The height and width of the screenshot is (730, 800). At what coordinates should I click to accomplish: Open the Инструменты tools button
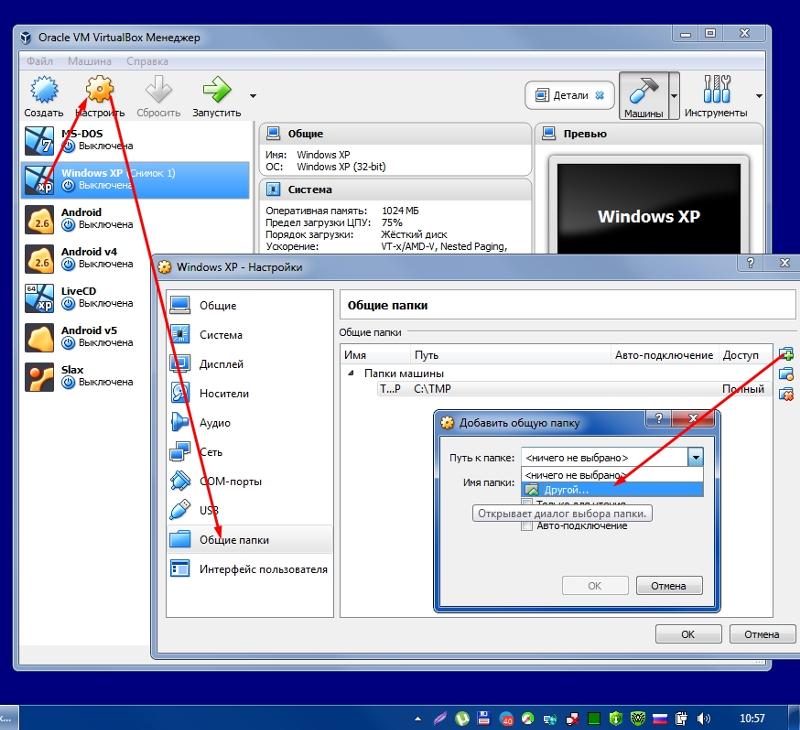pos(716,96)
